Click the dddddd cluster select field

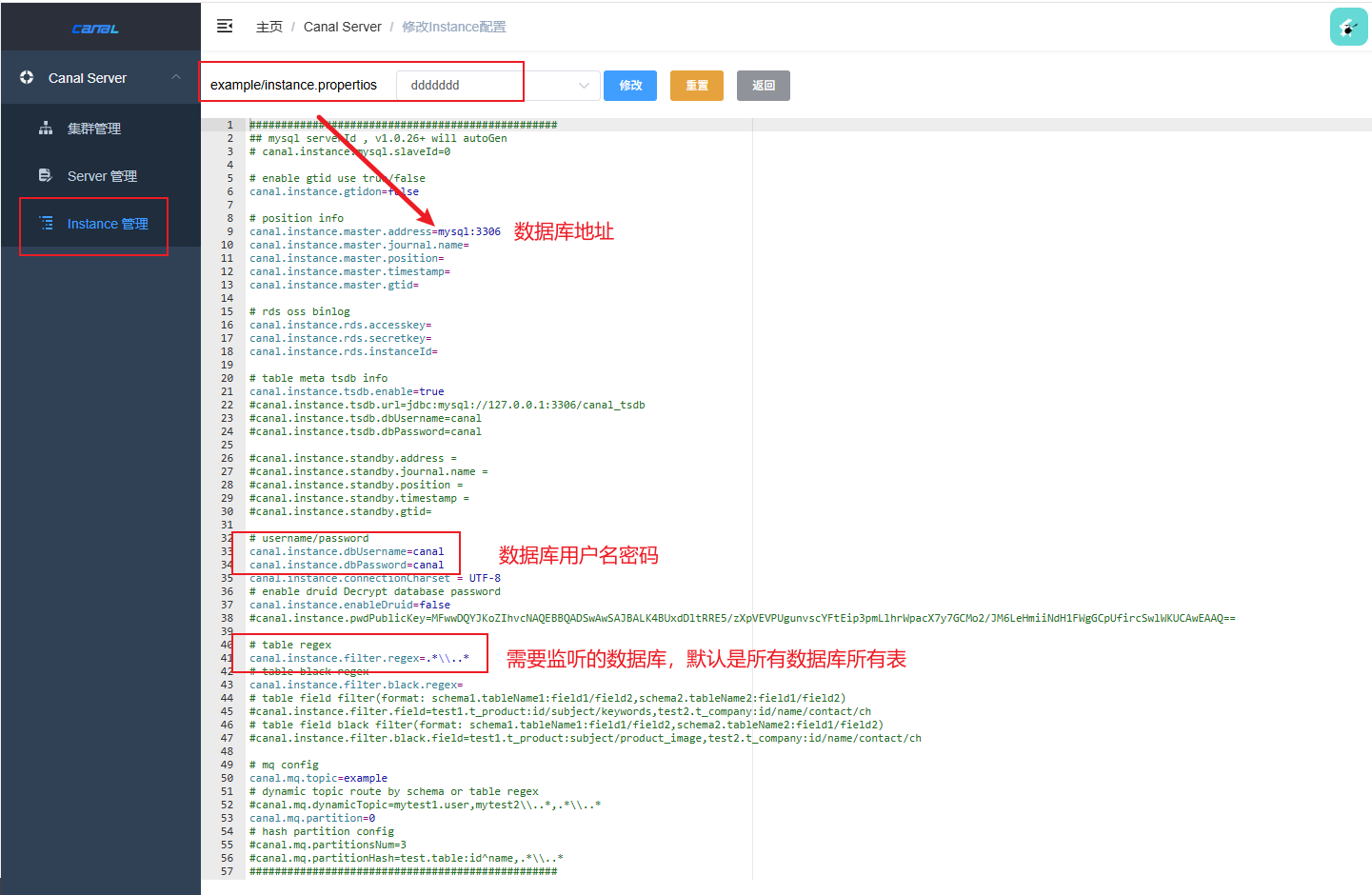[498, 85]
